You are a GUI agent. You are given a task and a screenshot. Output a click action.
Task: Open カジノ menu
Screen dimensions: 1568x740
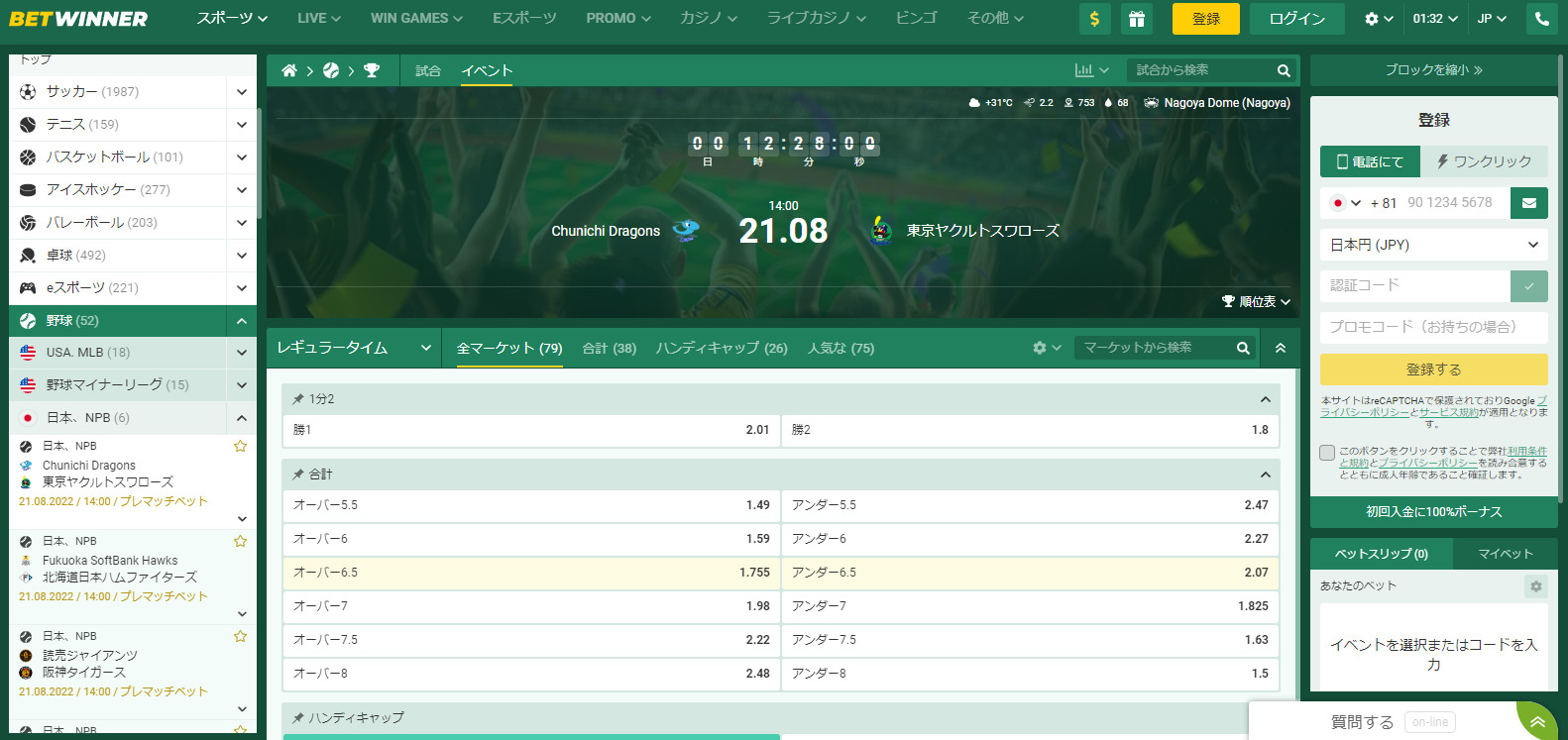click(x=709, y=19)
